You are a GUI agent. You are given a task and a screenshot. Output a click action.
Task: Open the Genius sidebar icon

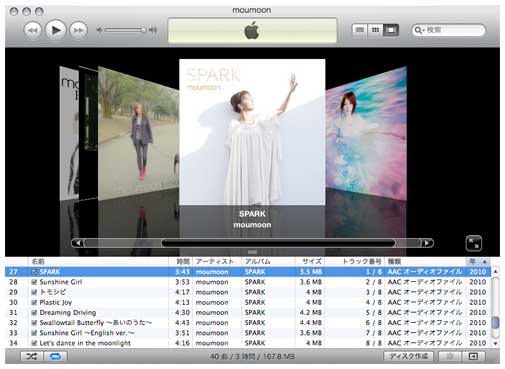pos(450,356)
